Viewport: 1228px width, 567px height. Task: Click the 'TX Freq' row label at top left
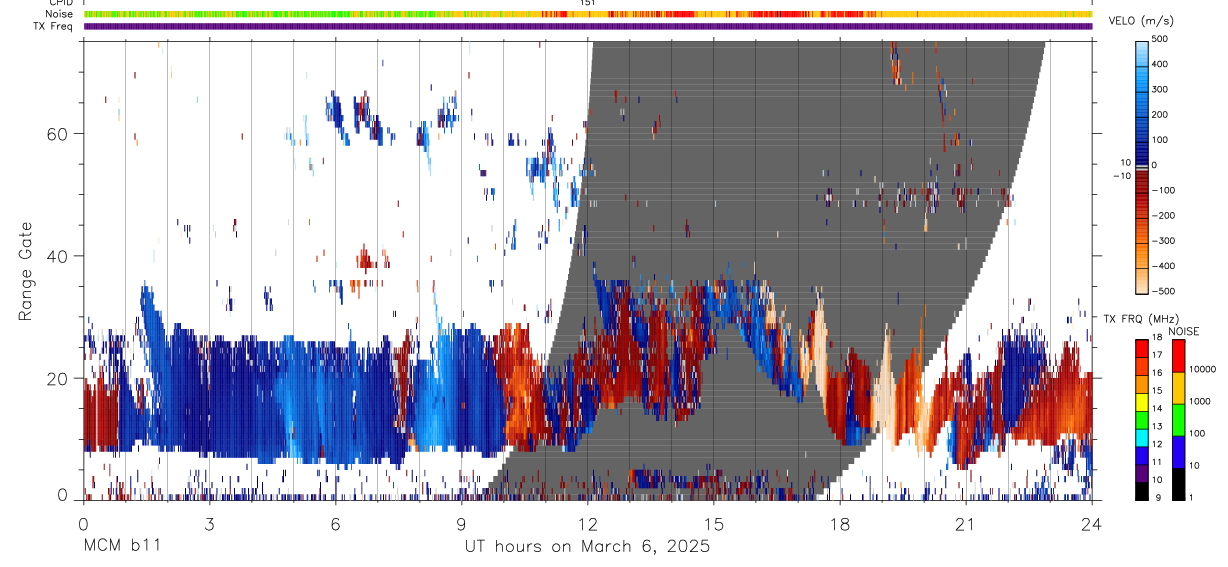tap(52, 26)
